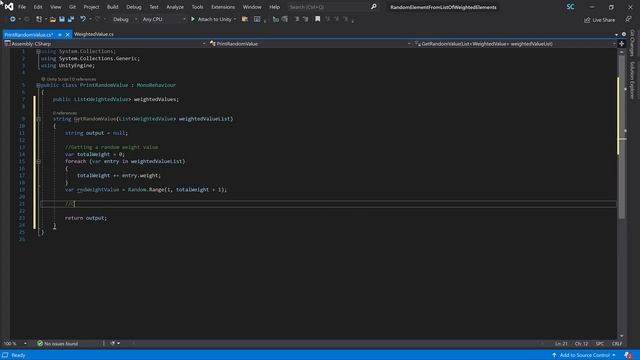
Task: Click the Open File folder icon
Action: coord(53,19)
